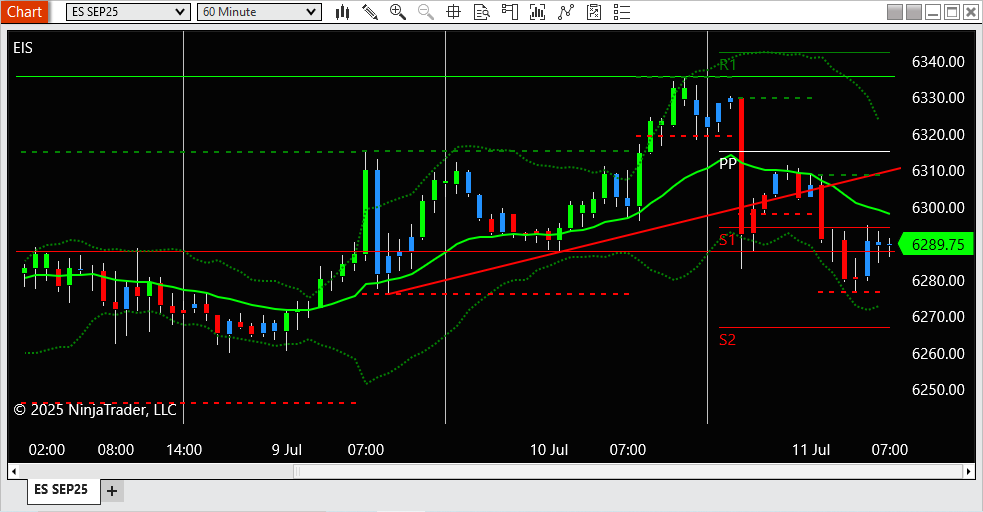This screenshot has height=512, width=983.
Task: Click the EIS indicator label
Action: click(x=23, y=48)
